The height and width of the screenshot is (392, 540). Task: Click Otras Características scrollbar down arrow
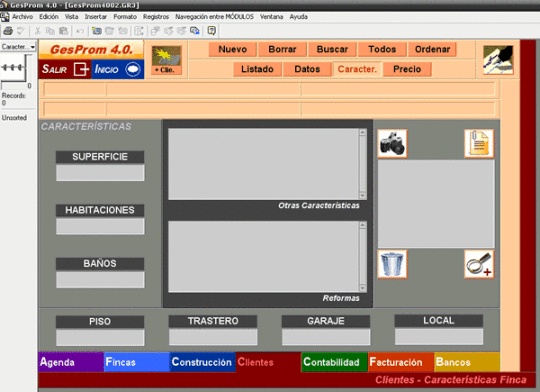point(363,196)
